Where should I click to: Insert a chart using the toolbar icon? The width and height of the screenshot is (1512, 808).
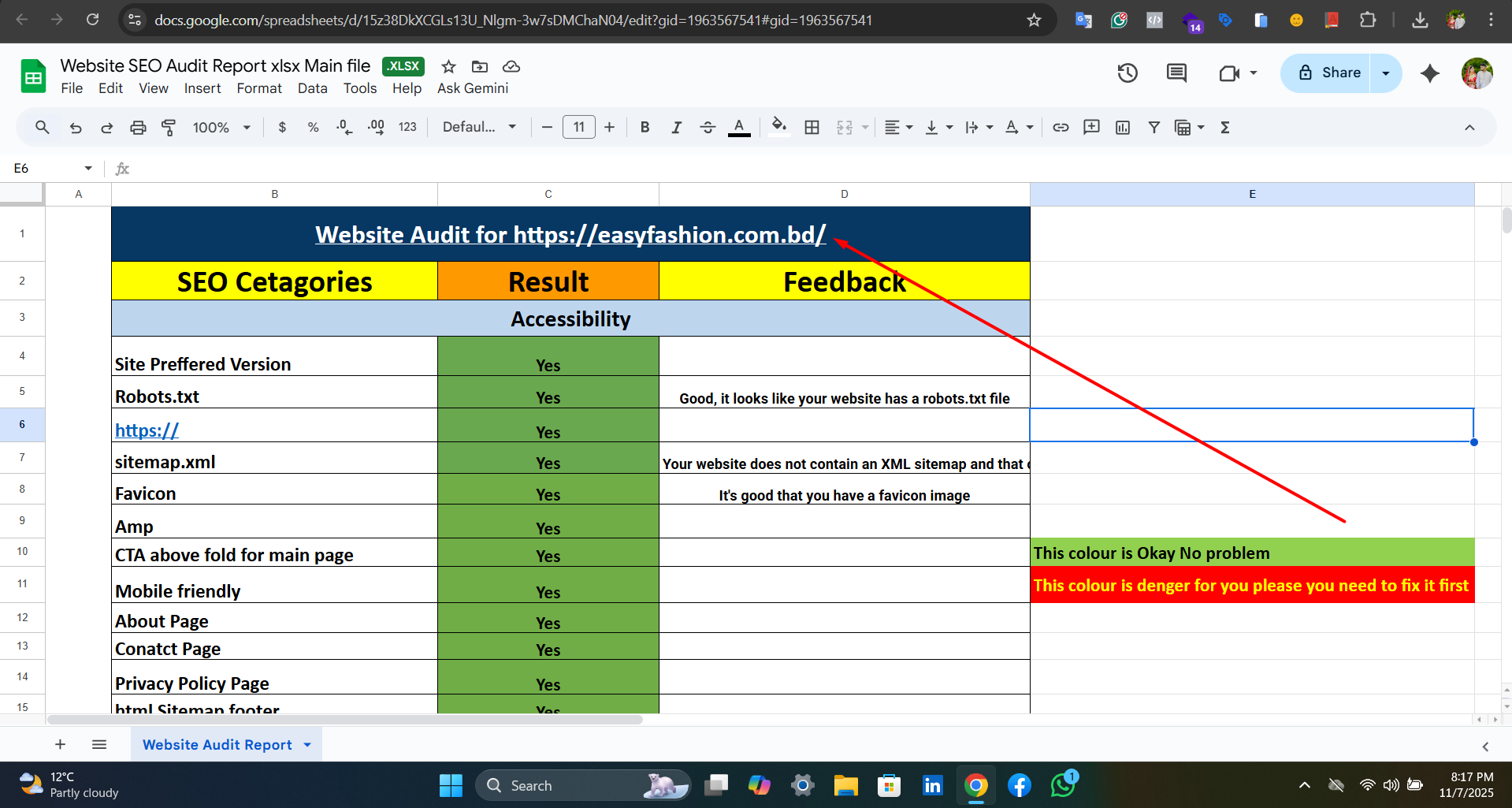[x=1122, y=127]
